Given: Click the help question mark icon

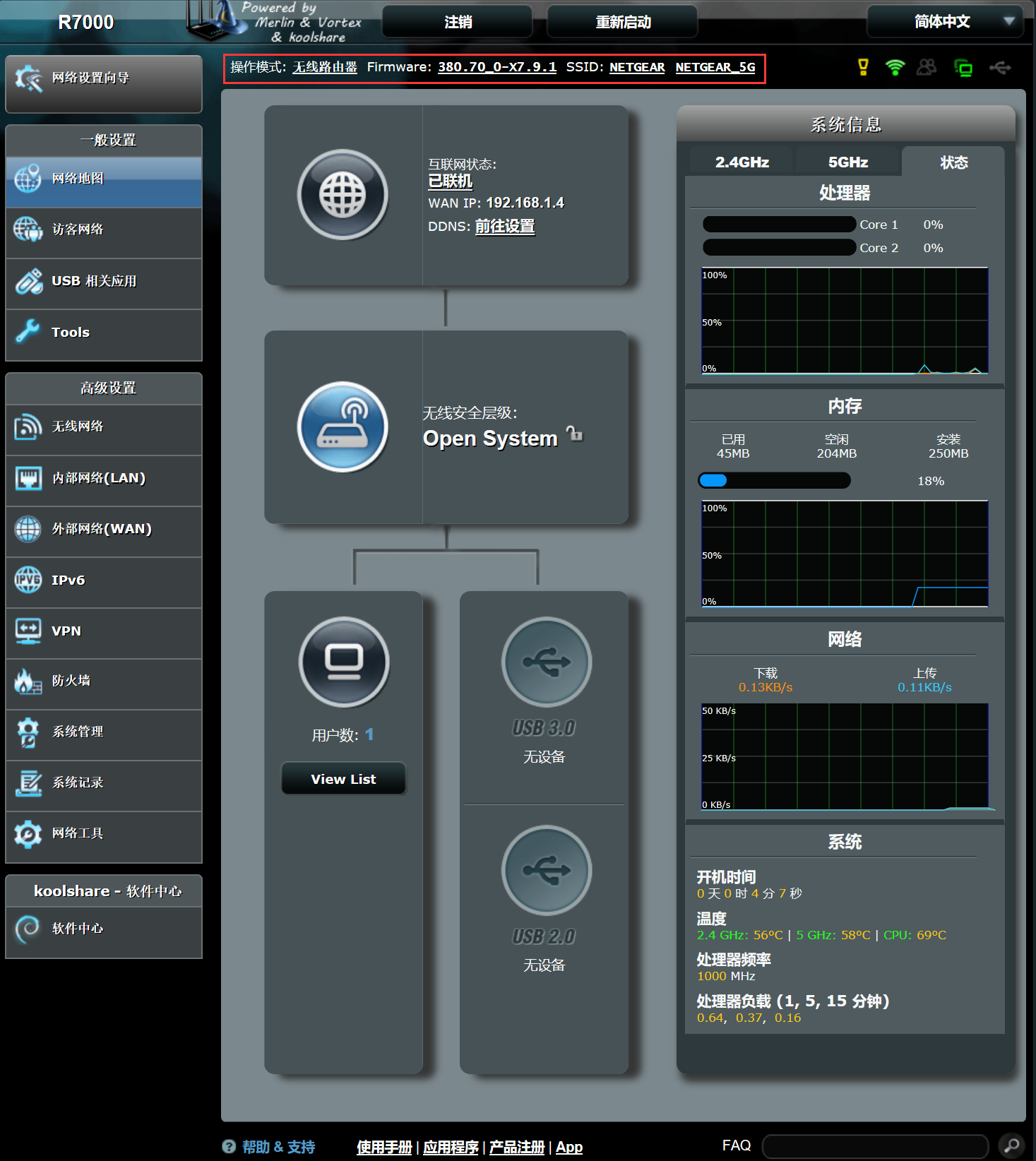Looking at the screenshot, I should 229,1146.
